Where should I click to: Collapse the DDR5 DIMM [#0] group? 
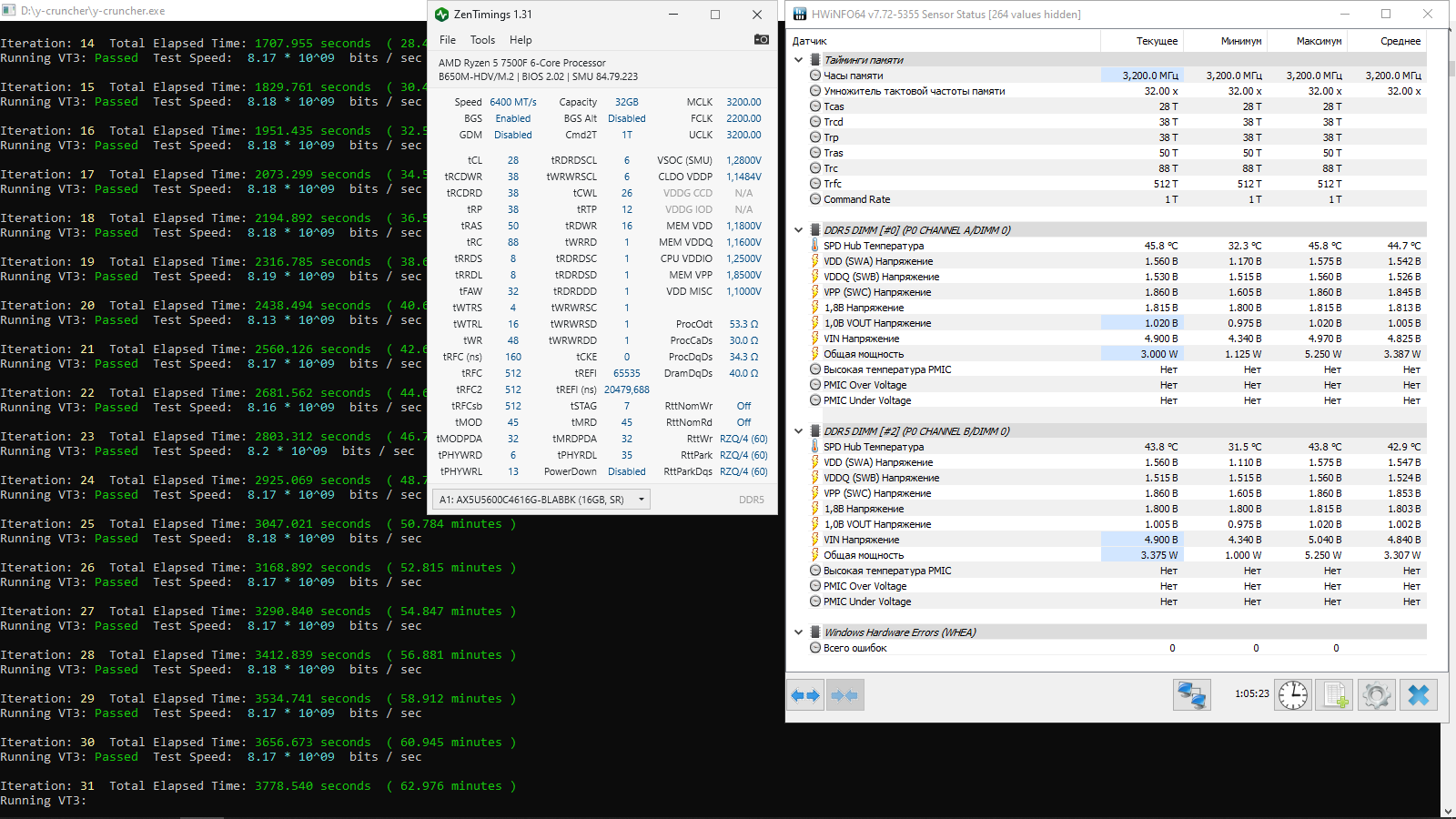tap(799, 230)
